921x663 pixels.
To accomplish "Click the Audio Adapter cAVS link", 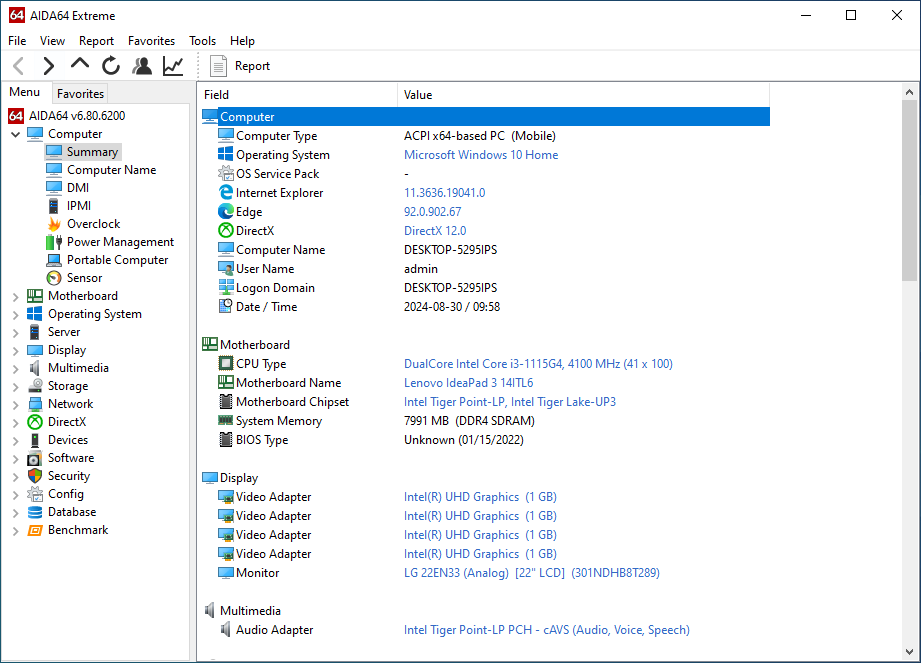I will [x=547, y=630].
